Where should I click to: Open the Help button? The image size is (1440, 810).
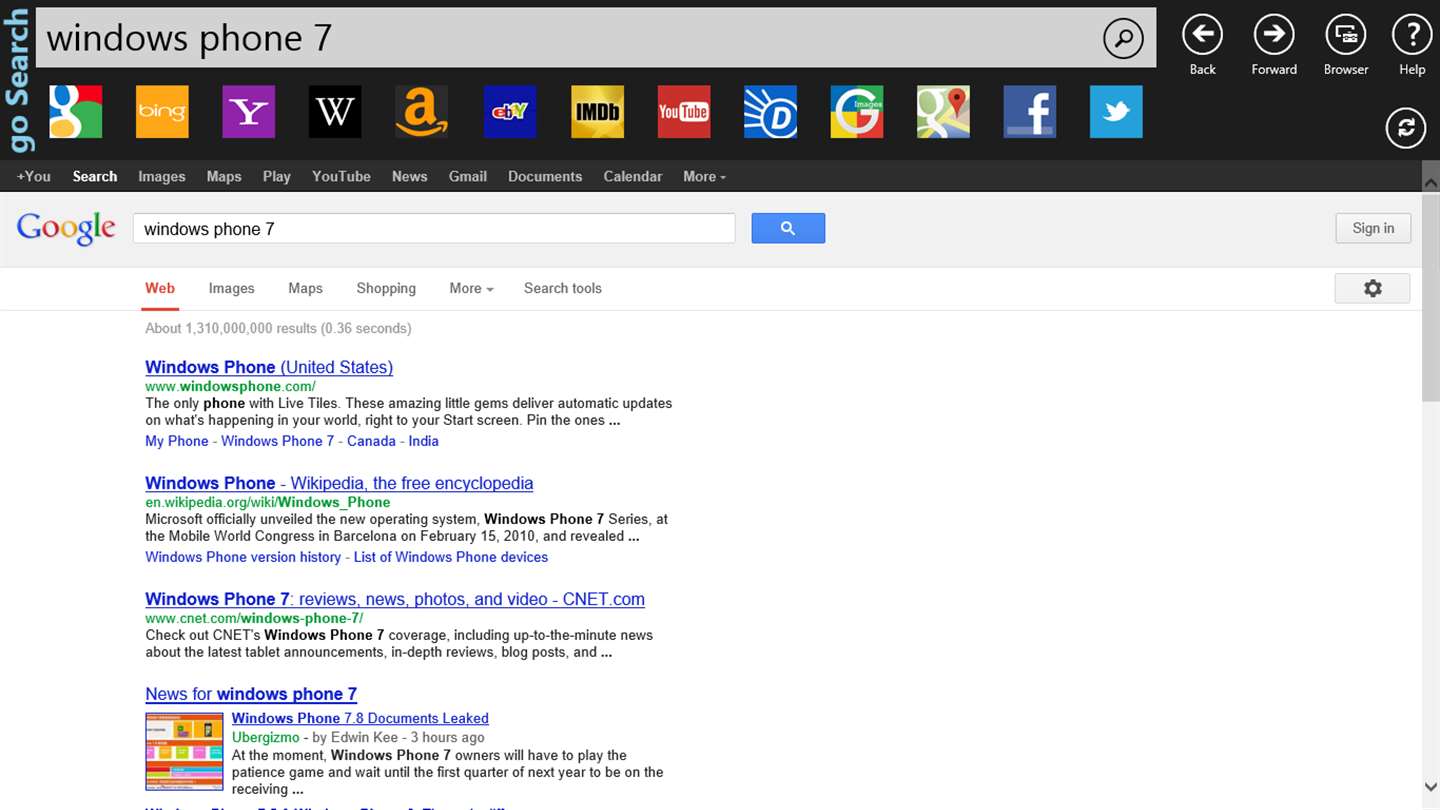click(1412, 35)
